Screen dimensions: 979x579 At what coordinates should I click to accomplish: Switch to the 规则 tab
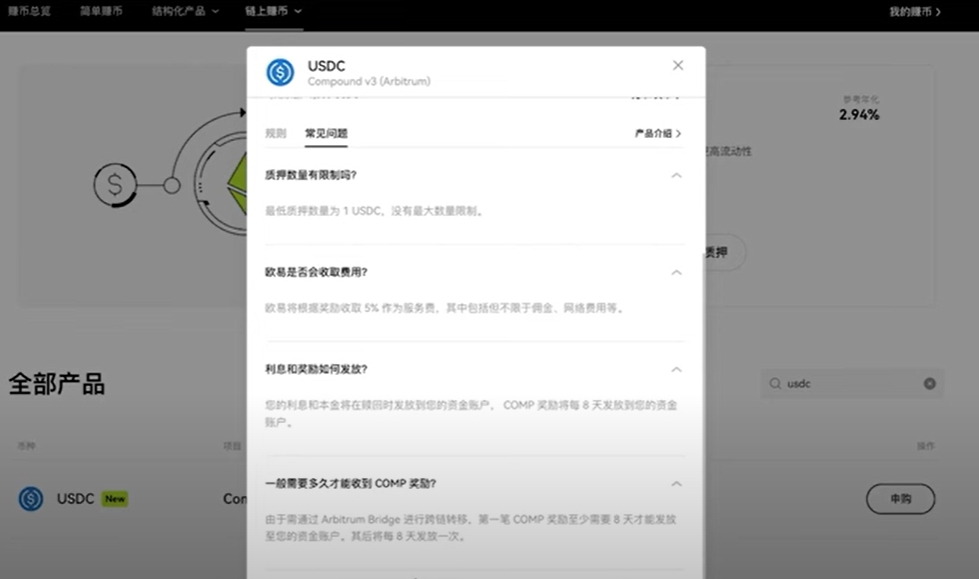pyautogui.click(x=275, y=133)
